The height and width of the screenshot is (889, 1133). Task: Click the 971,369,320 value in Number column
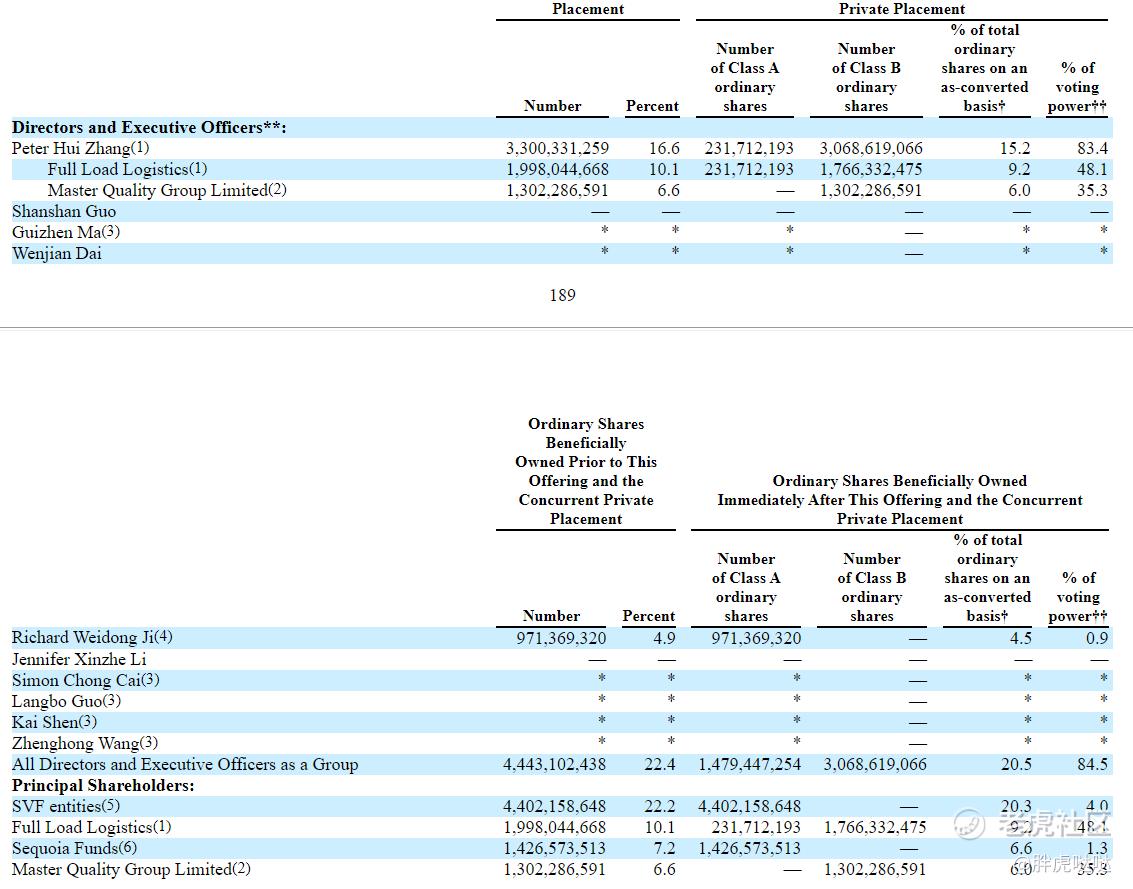[561, 639]
